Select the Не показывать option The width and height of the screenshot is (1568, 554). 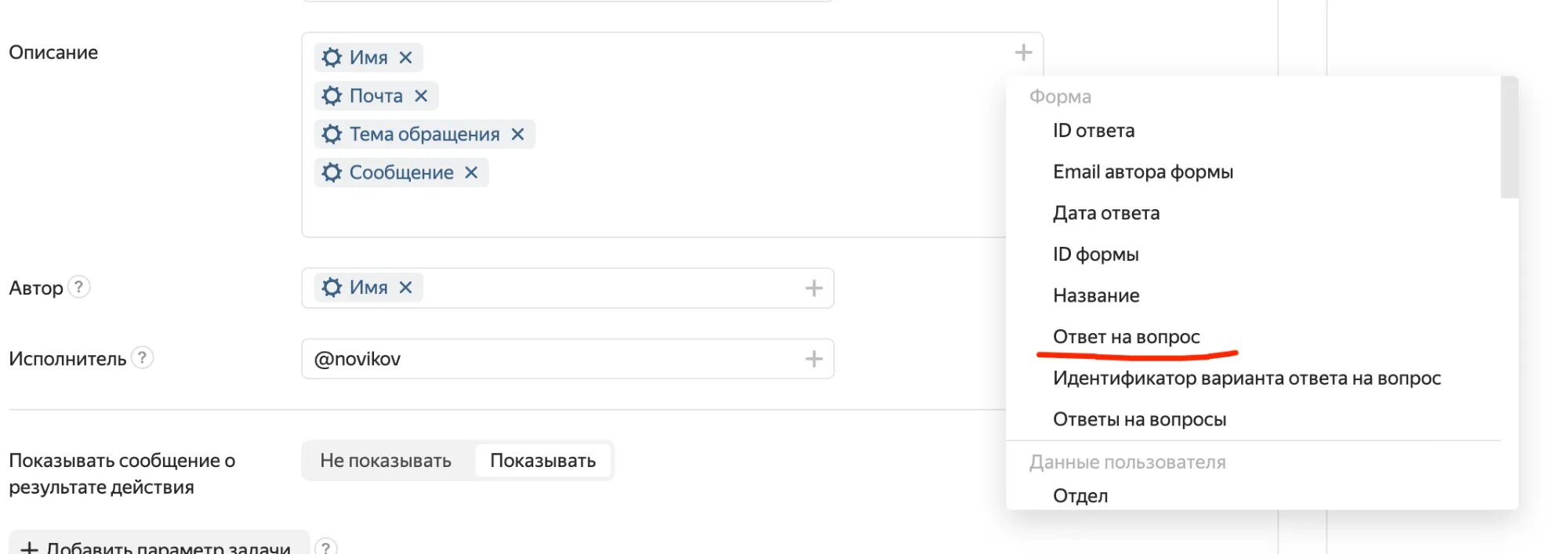[386, 461]
